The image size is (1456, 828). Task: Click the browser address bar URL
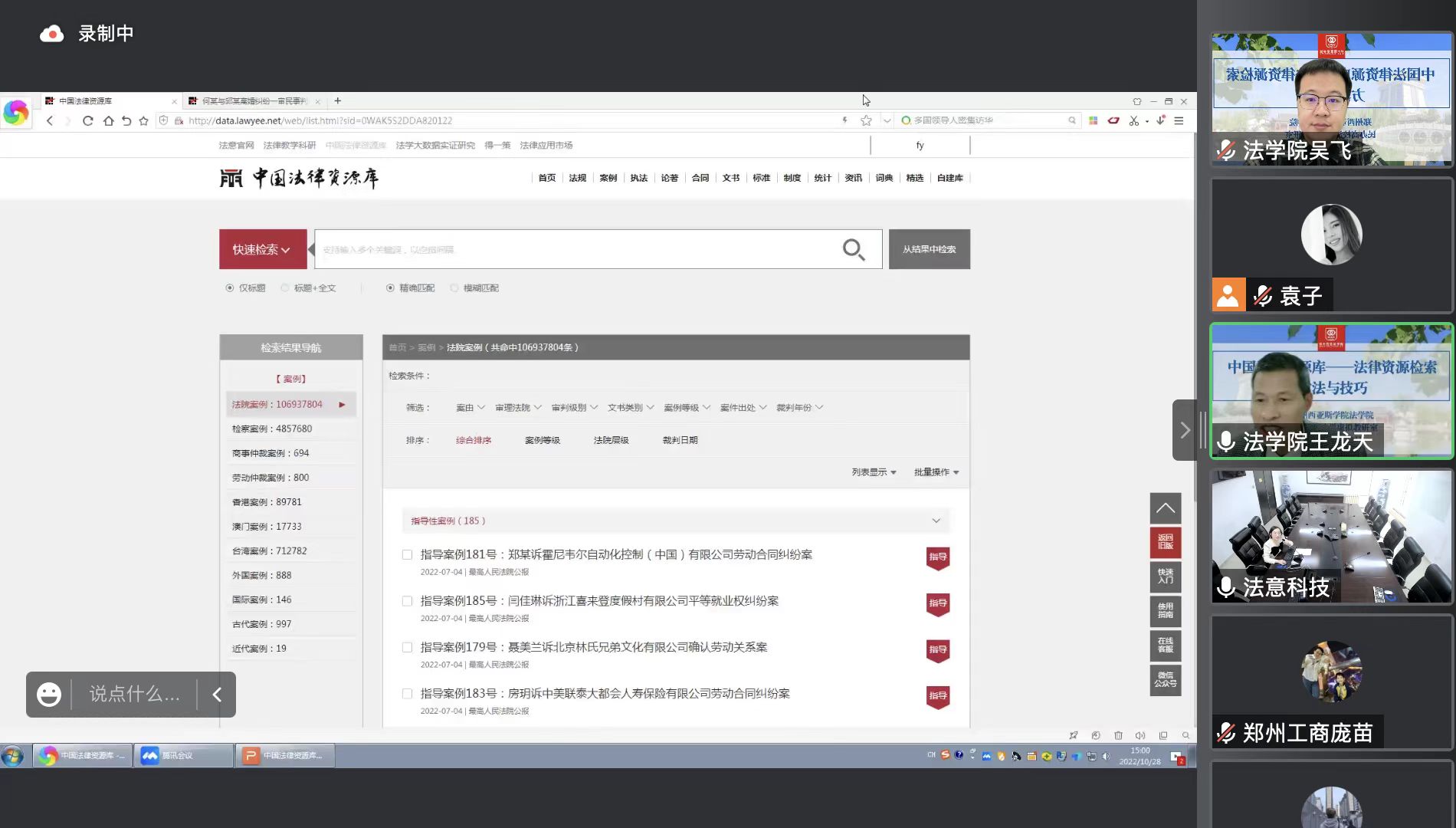pos(320,120)
